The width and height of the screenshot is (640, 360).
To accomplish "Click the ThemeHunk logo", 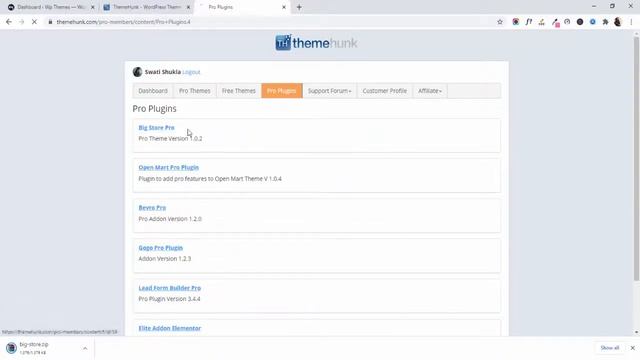I will coord(316,42).
